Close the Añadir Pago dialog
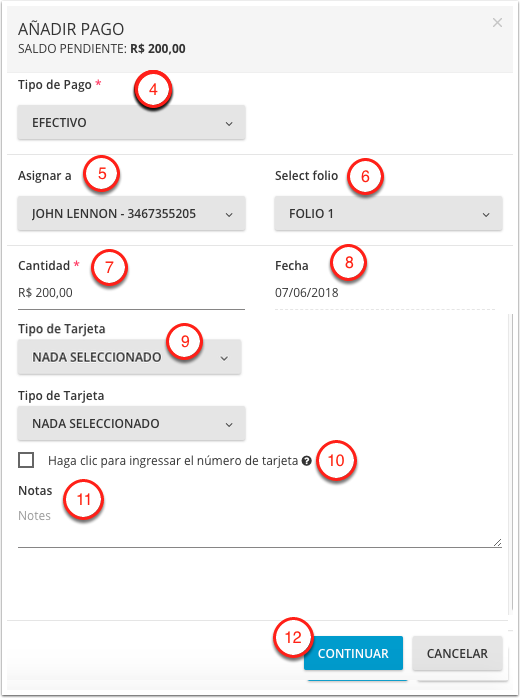Viewport: 520px width, 698px height. 497,23
